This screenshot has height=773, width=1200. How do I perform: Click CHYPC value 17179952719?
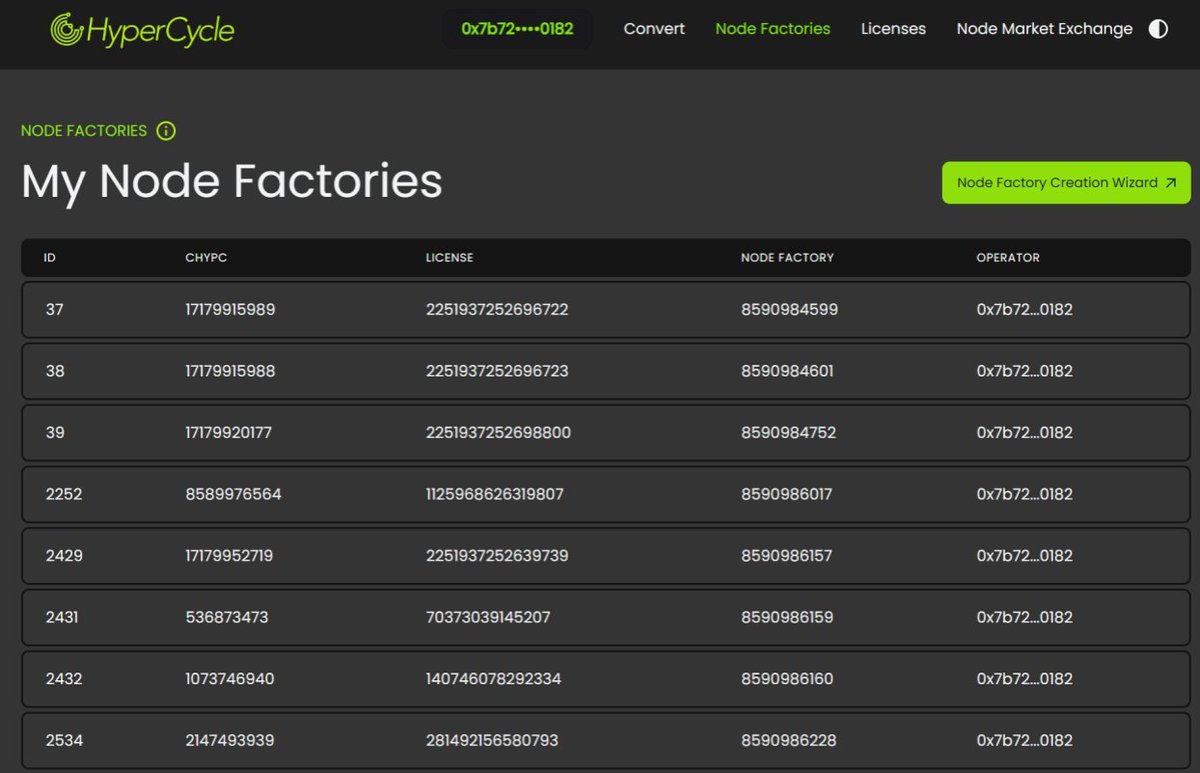pos(229,556)
